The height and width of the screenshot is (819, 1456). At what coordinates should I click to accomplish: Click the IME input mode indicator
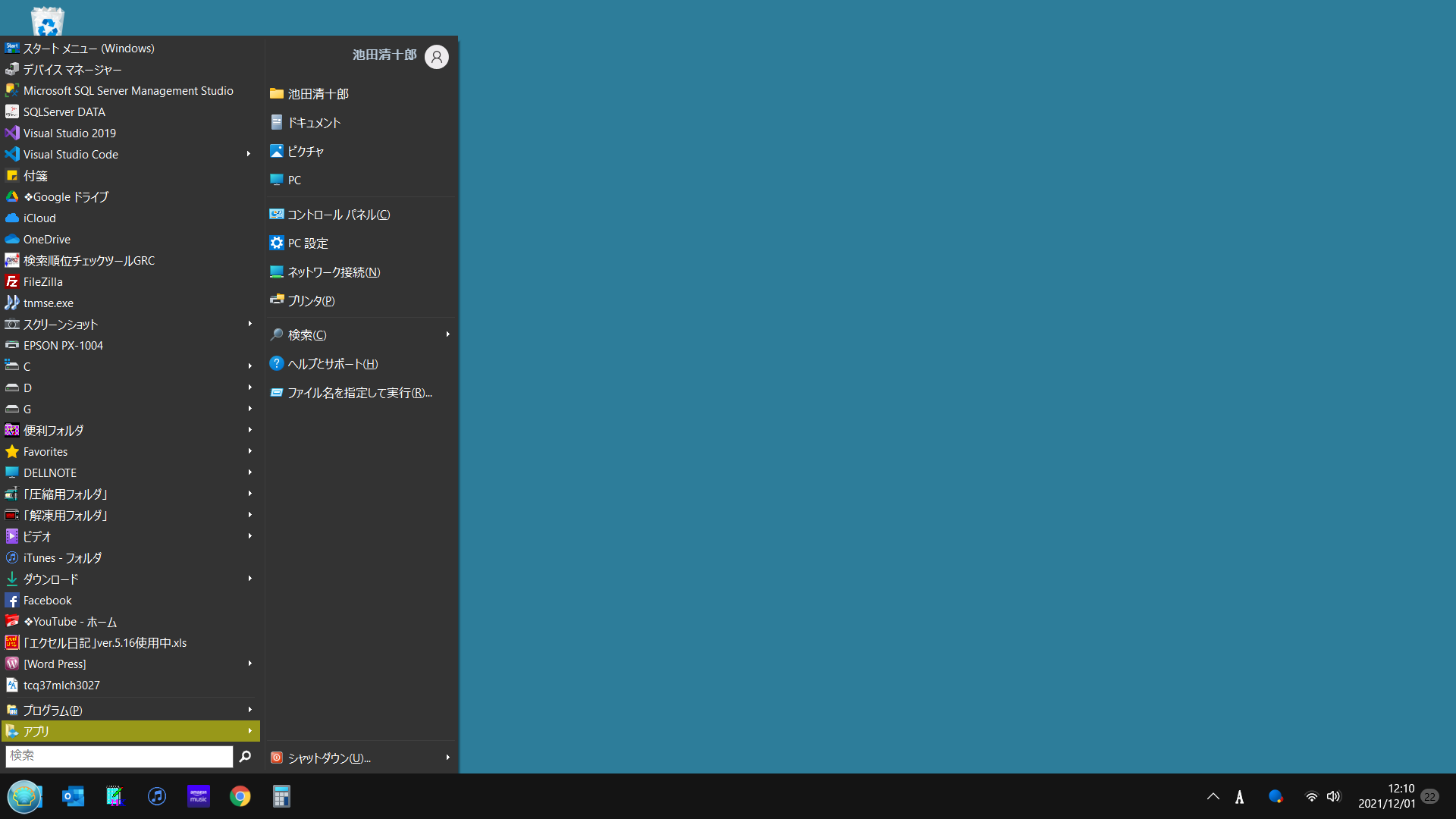(x=1239, y=796)
